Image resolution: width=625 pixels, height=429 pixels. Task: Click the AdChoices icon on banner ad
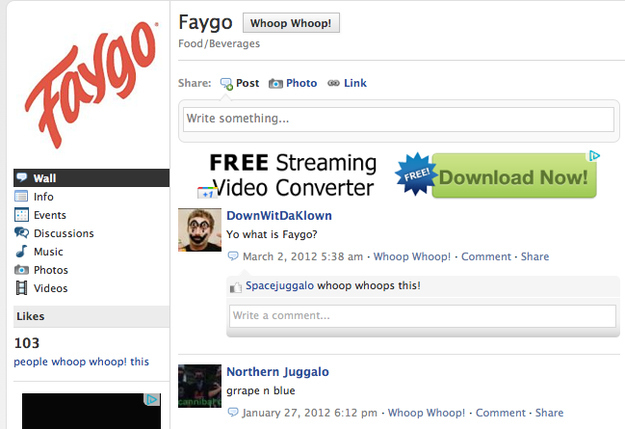click(594, 155)
